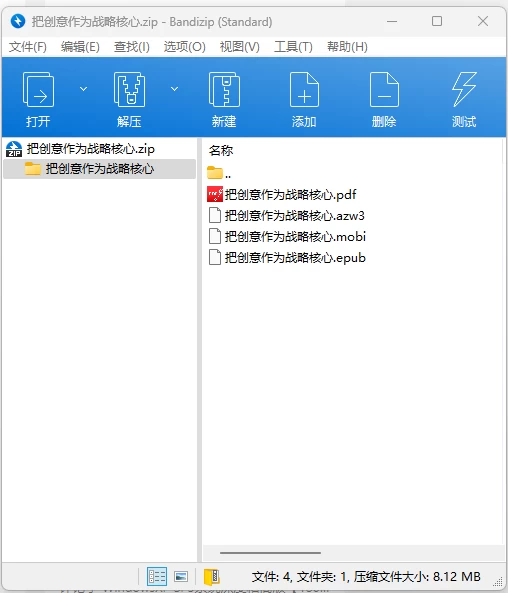Open the 文件(F) menu
The height and width of the screenshot is (593, 508).
tap(28, 47)
